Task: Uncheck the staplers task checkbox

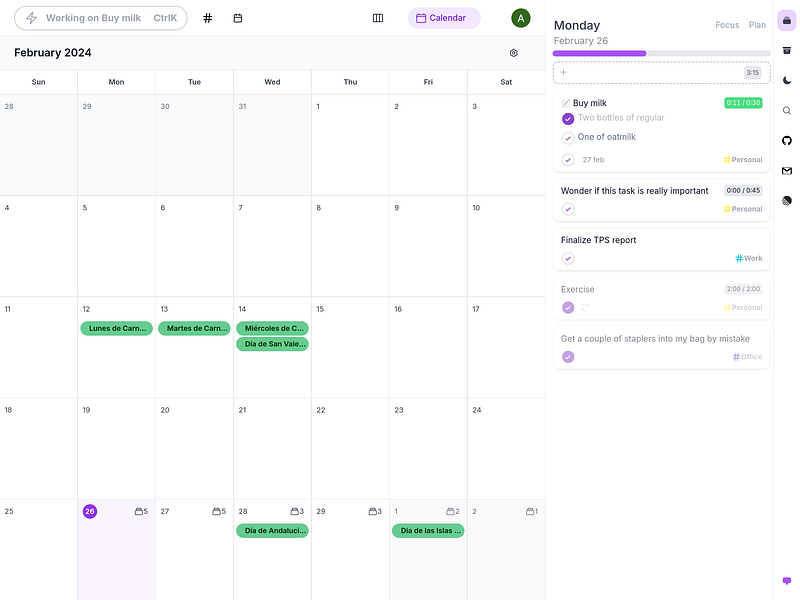Action: click(568, 357)
